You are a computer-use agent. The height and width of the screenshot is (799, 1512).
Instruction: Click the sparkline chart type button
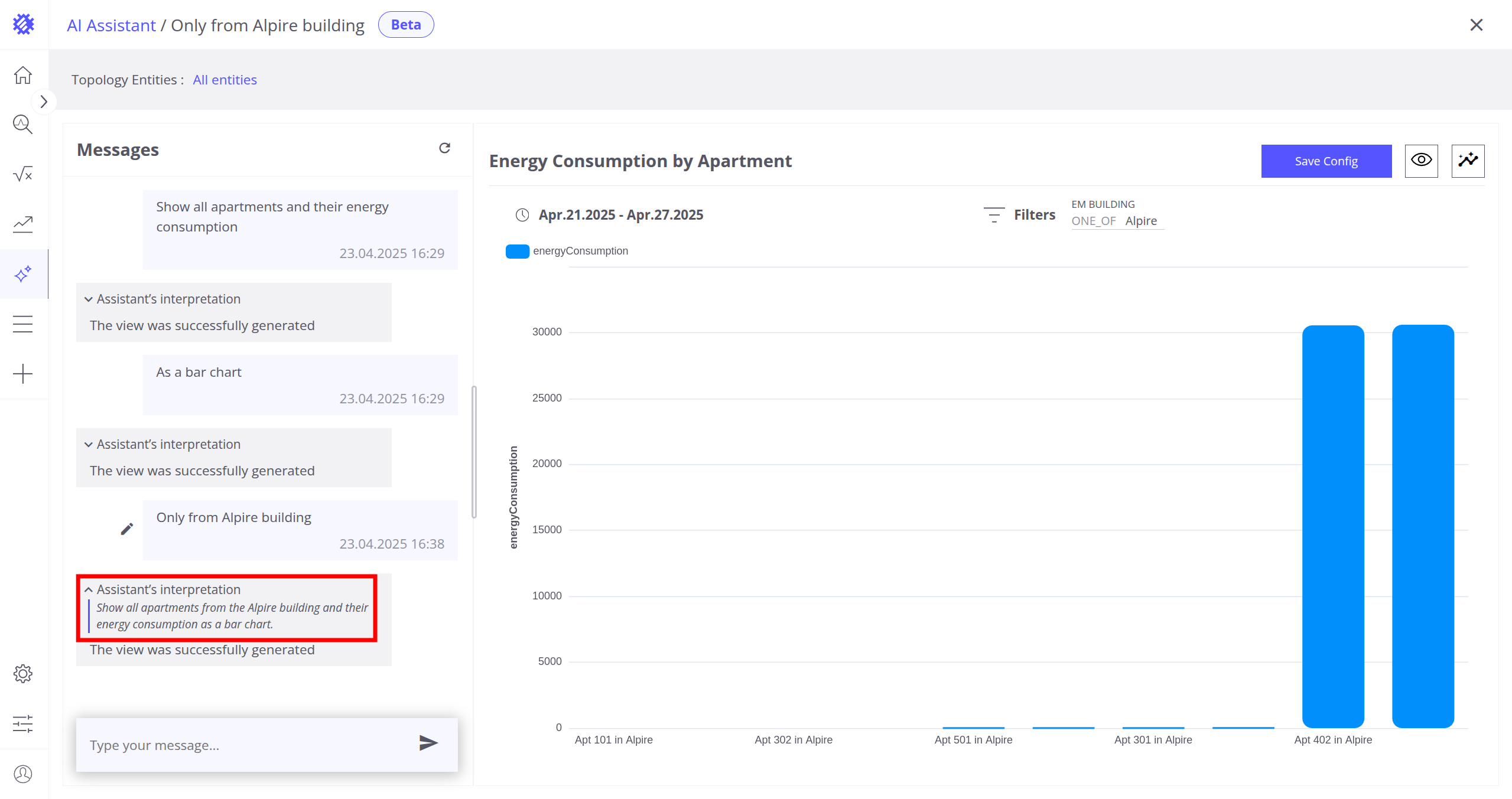pyautogui.click(x=1468, y=161)
